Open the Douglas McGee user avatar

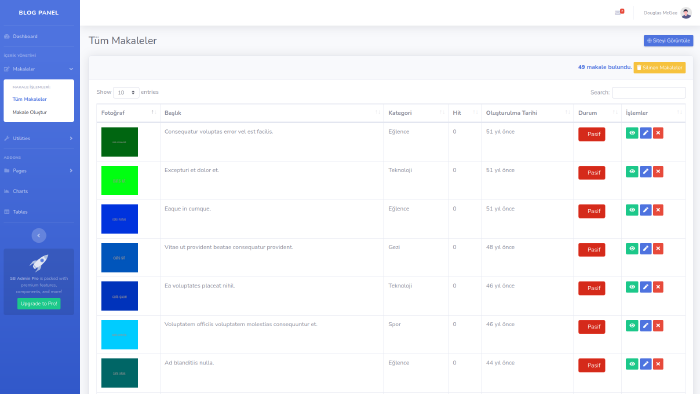(686, 13)
